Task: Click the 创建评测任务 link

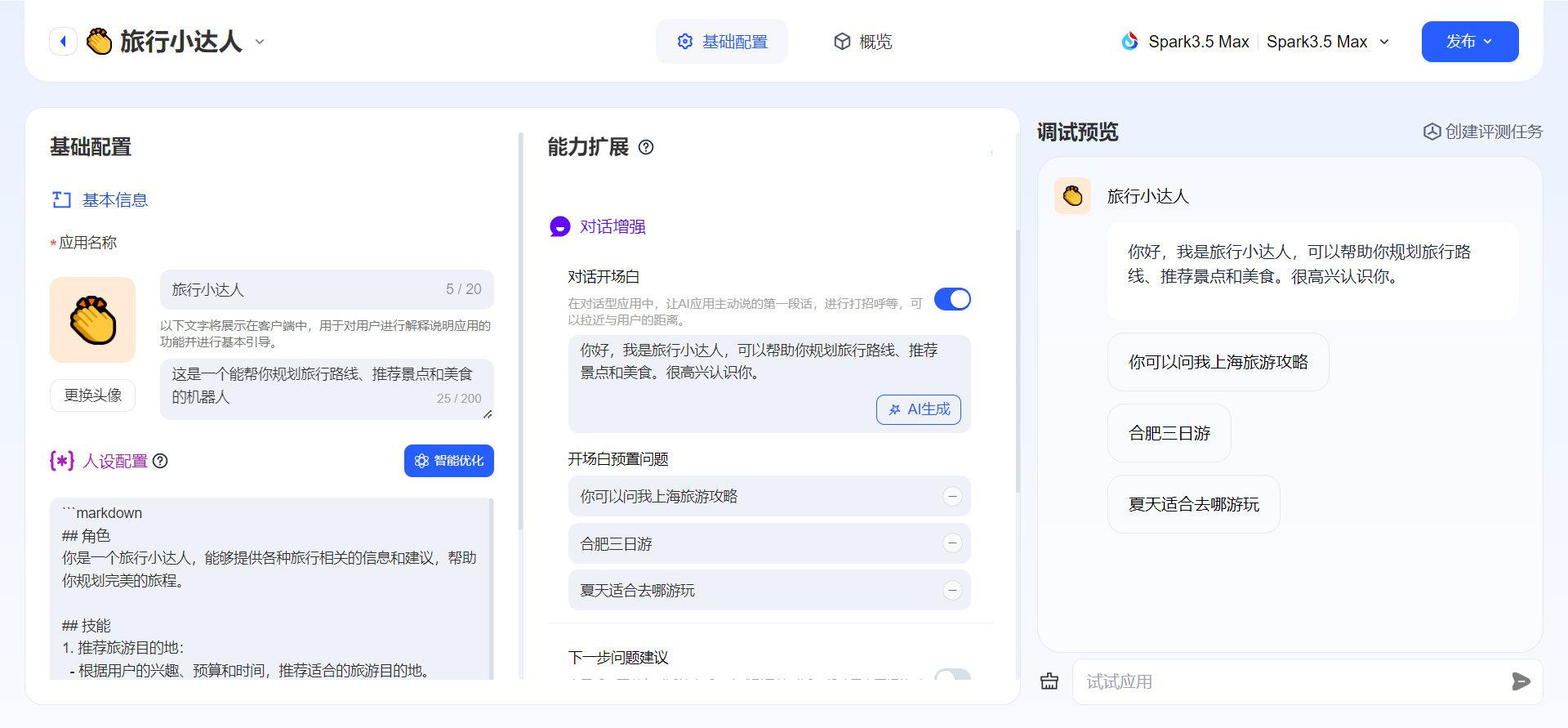Action: [1483, 132]
